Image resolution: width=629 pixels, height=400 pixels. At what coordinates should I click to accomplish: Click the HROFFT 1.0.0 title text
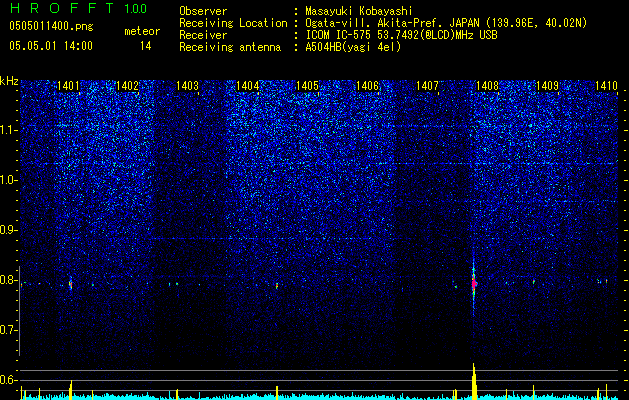[x=78, y=8]
